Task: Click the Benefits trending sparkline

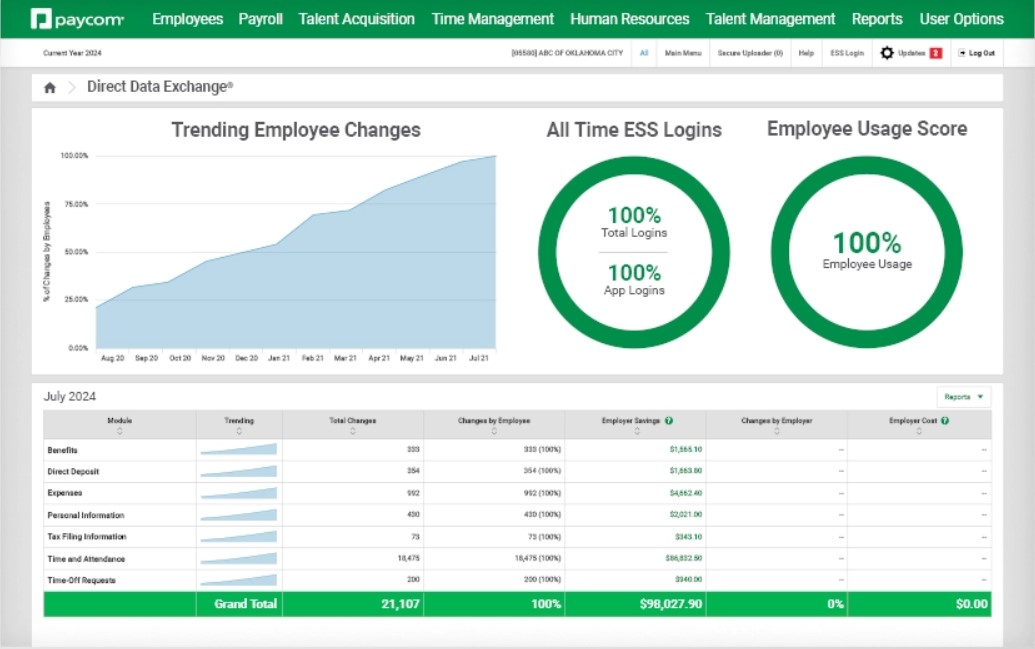Action: point(240,449)
